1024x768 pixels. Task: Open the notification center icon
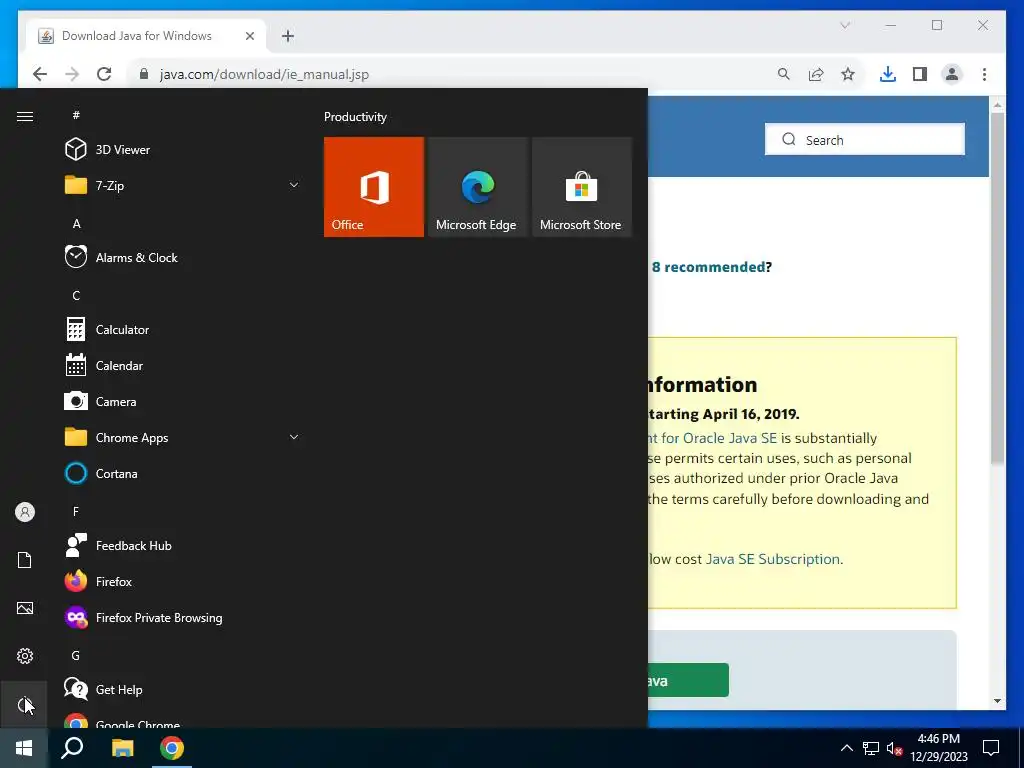click(x=991, y=748)
